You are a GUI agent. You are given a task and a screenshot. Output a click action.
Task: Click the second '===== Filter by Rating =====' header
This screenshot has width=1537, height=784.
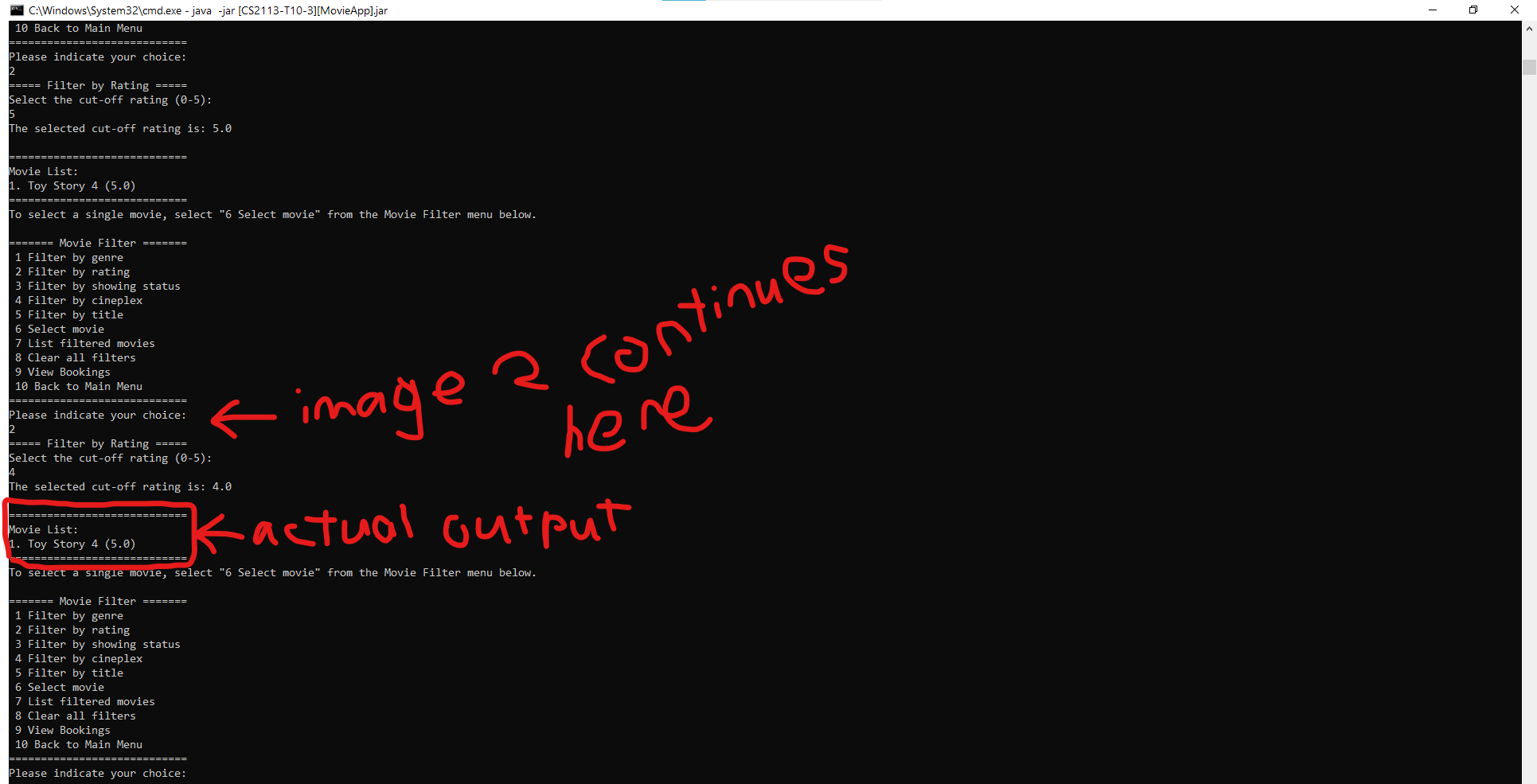(x=98, y=444)
